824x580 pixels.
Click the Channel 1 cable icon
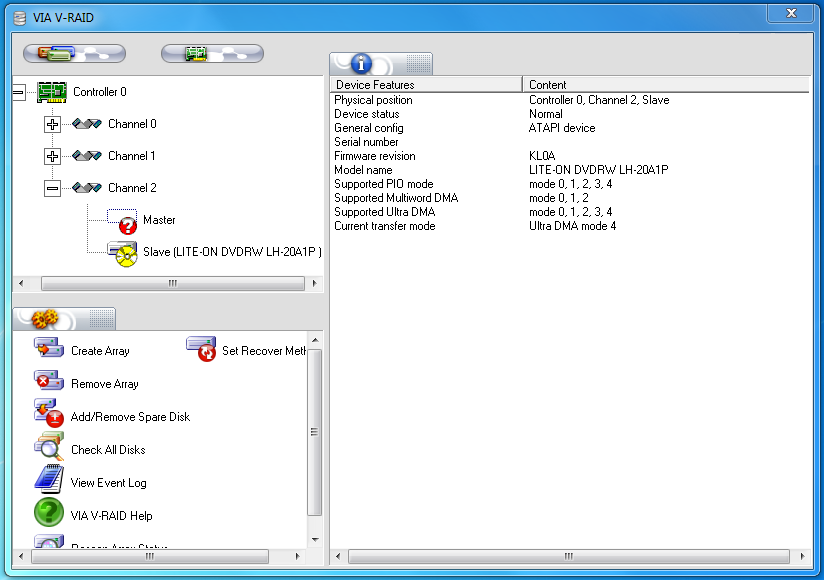pyautogui.click(x=87, y=156)
